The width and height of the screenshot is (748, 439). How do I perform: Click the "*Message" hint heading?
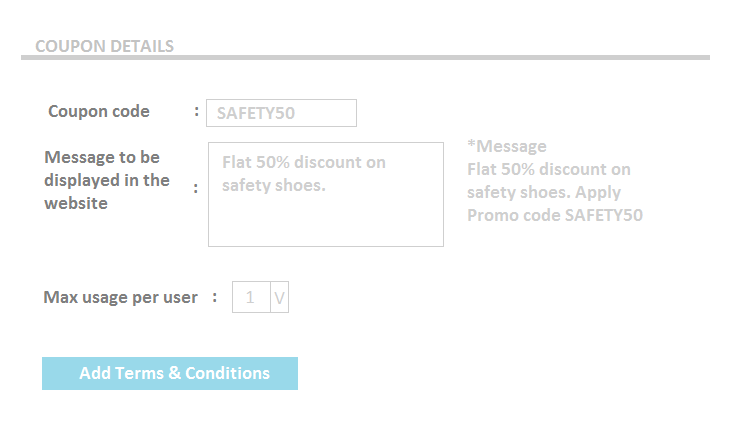coord(507,147)
